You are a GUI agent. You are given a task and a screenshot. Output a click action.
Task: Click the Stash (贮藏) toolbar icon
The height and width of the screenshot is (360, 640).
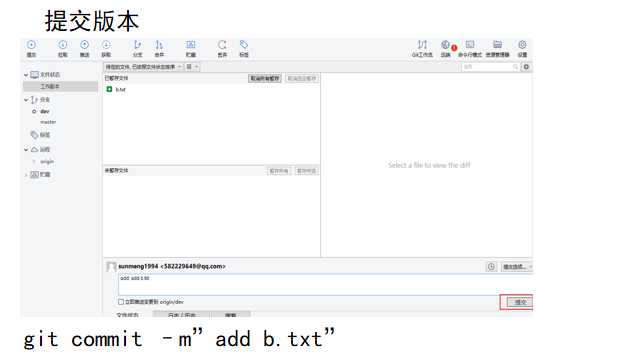tap(191, 48)
